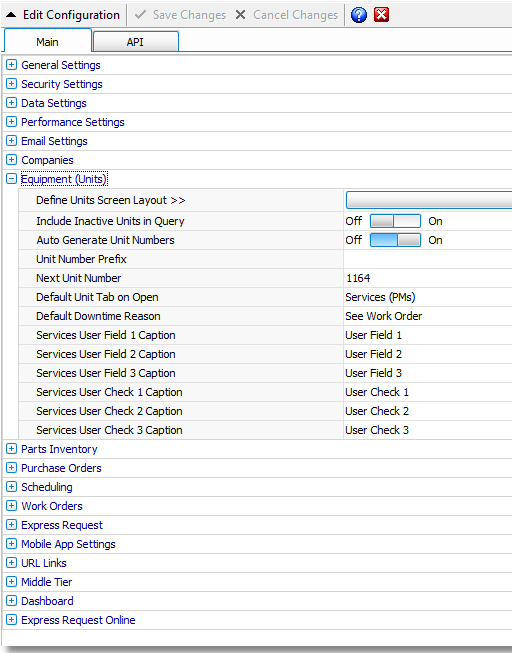Expand Dashboard plus icon
This screenshot has width=512, height=653.
tap(12, 601)
